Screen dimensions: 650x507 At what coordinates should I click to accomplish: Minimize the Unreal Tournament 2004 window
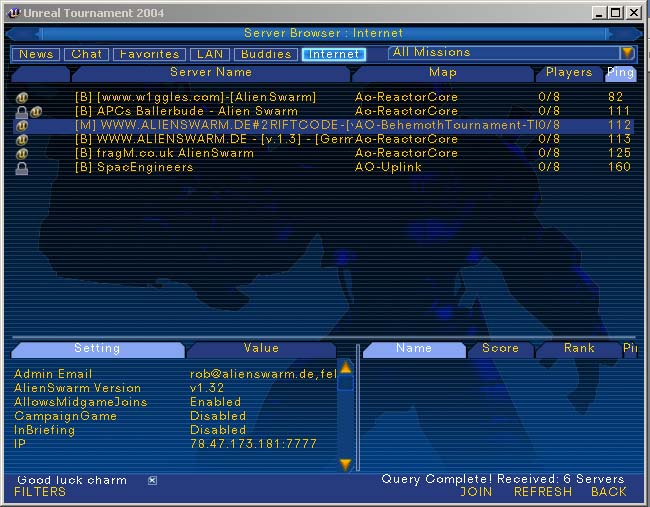pos(599,12)
